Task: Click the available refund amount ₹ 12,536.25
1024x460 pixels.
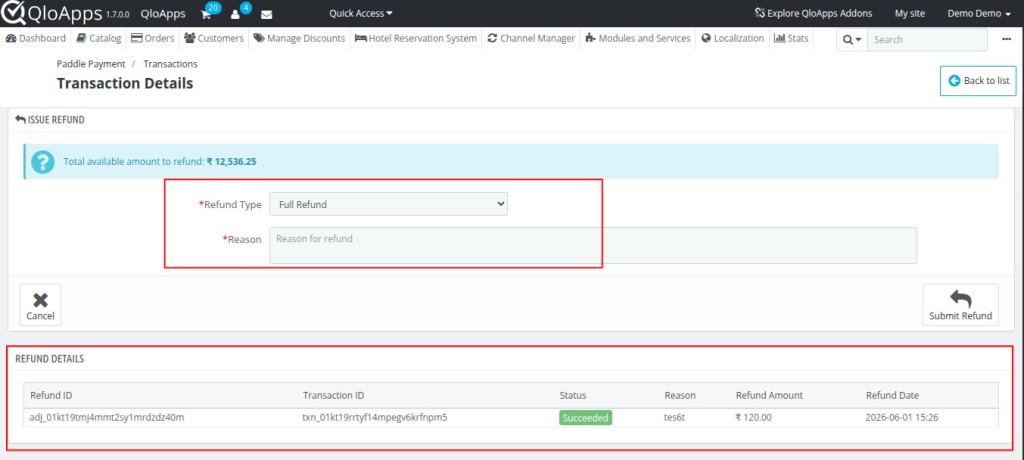Action: click(x=231, y=161)
